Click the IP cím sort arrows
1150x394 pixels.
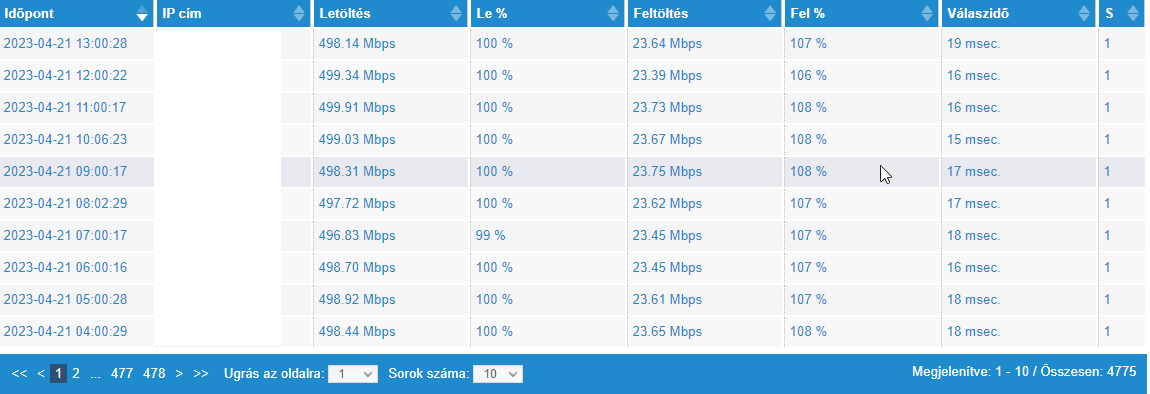point(299,13)
